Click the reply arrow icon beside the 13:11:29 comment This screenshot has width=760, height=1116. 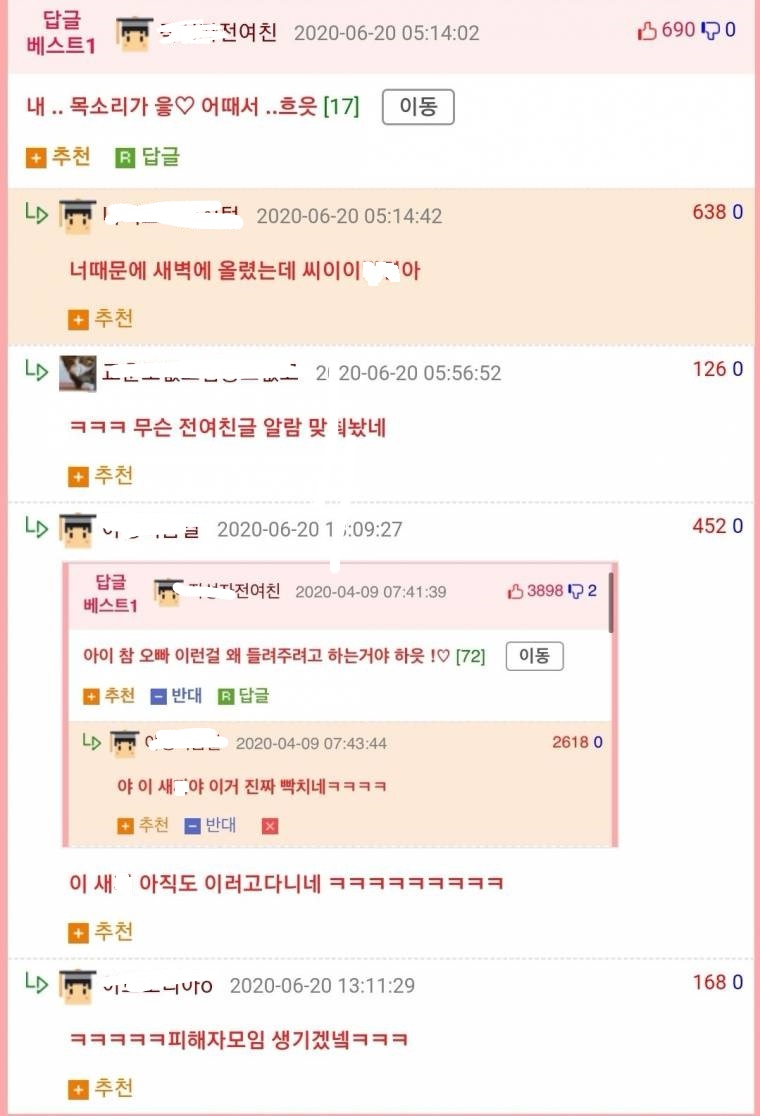coord(36,982)
